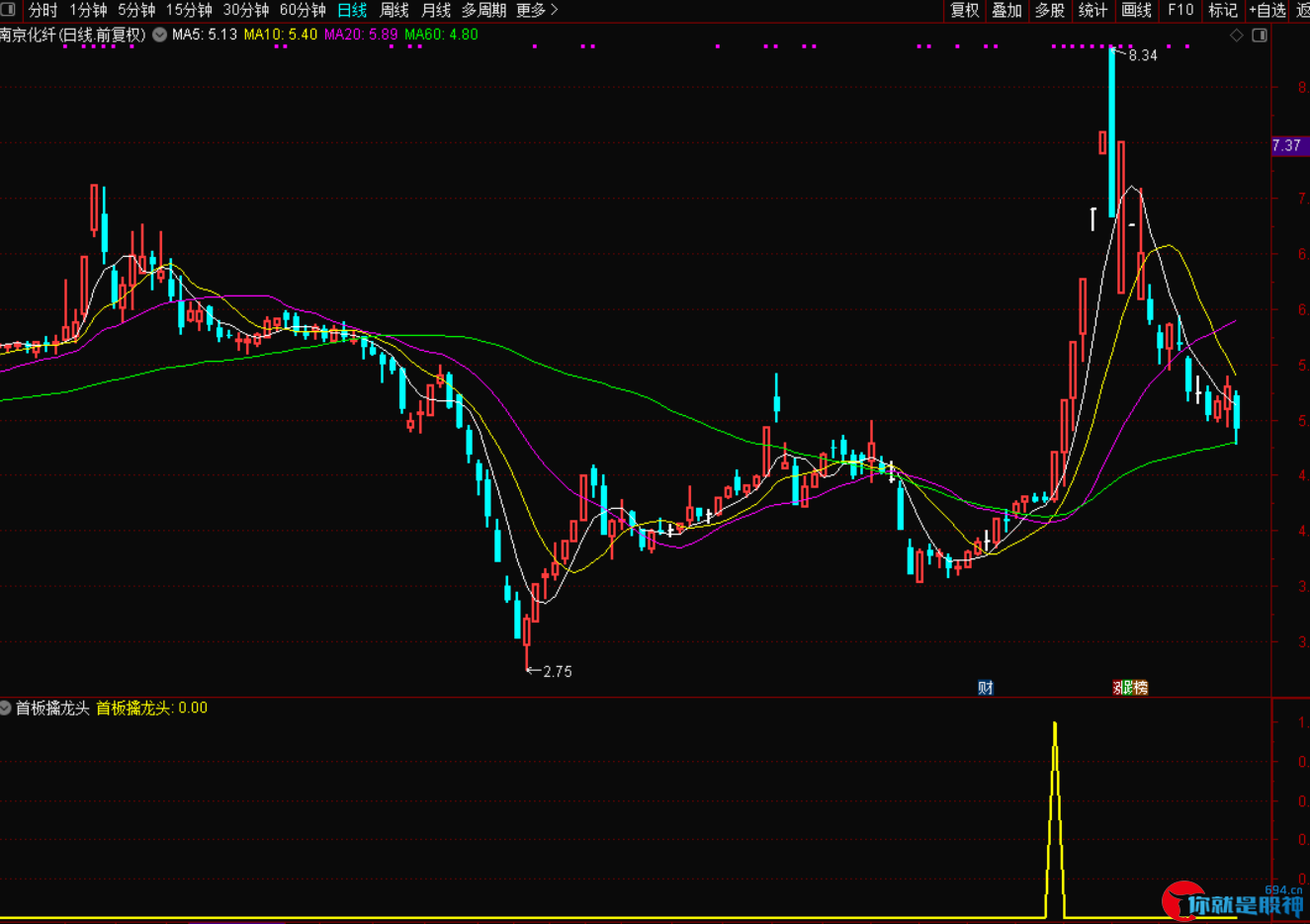
Task: Select the 30分钟 period
Action: coord(246,10)
